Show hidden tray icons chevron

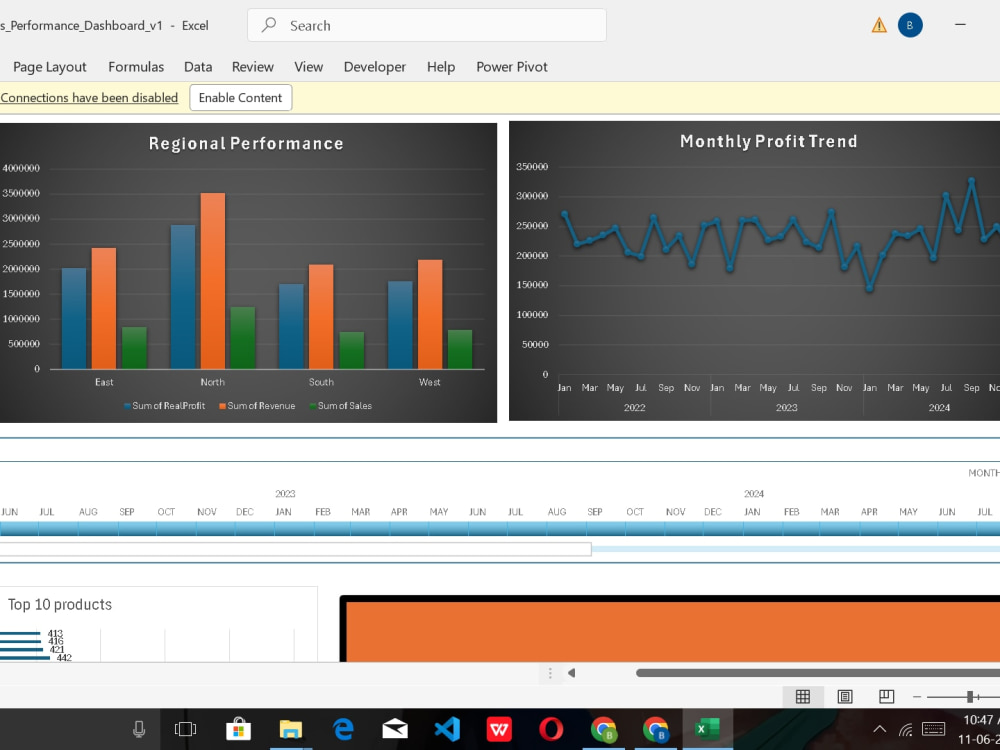coord(879,729)
